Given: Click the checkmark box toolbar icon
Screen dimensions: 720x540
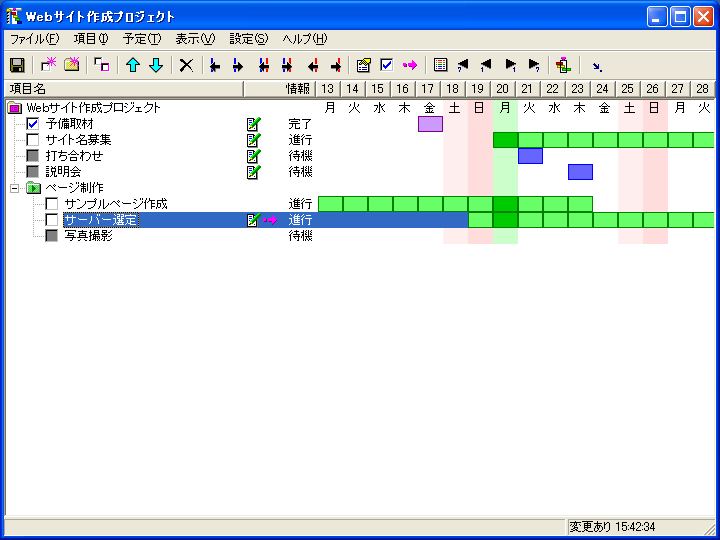Looking at the screenshot, I should pyautogui.click(x=387, y=65).
